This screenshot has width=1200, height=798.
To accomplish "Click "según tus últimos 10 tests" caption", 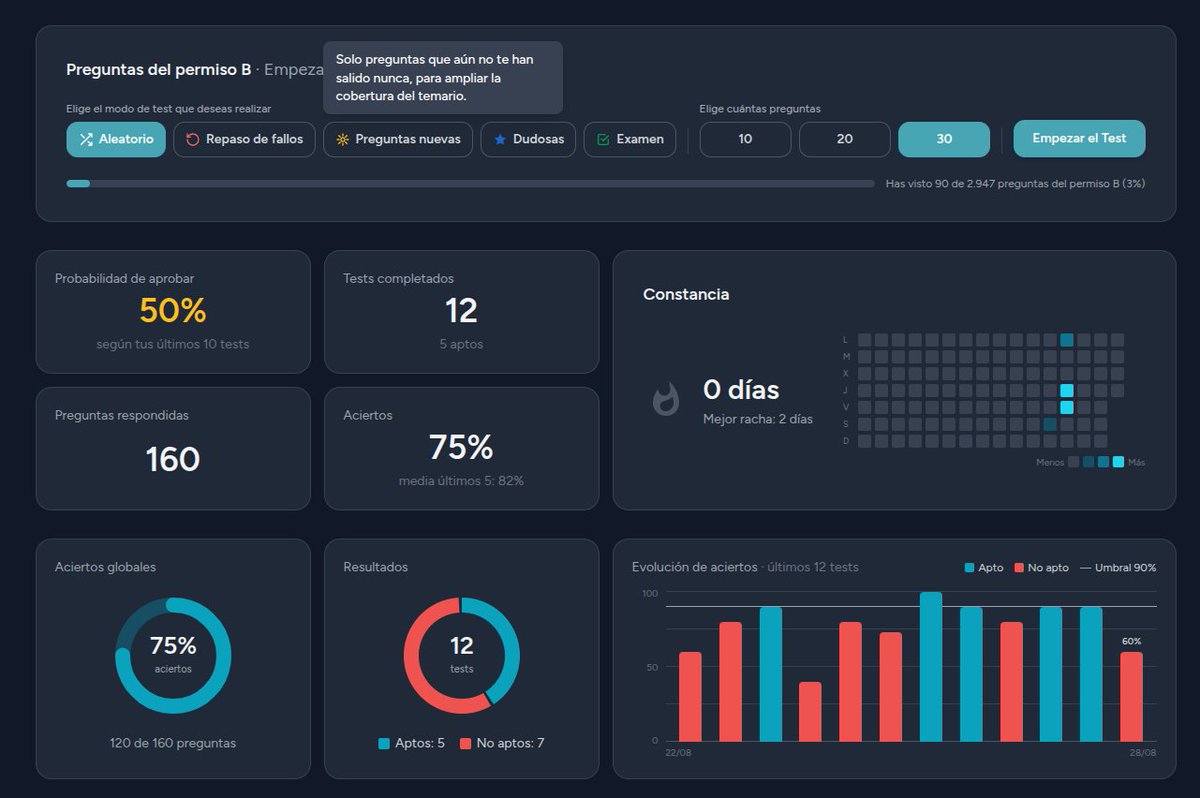I will 173,344.
